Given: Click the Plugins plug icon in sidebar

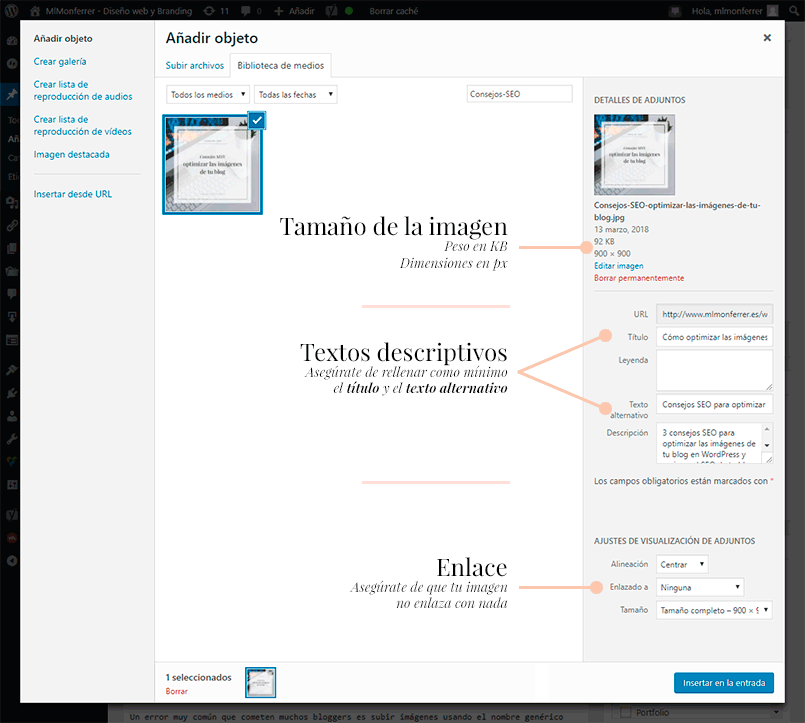Looking at the screenshot, I should point(10,391).
